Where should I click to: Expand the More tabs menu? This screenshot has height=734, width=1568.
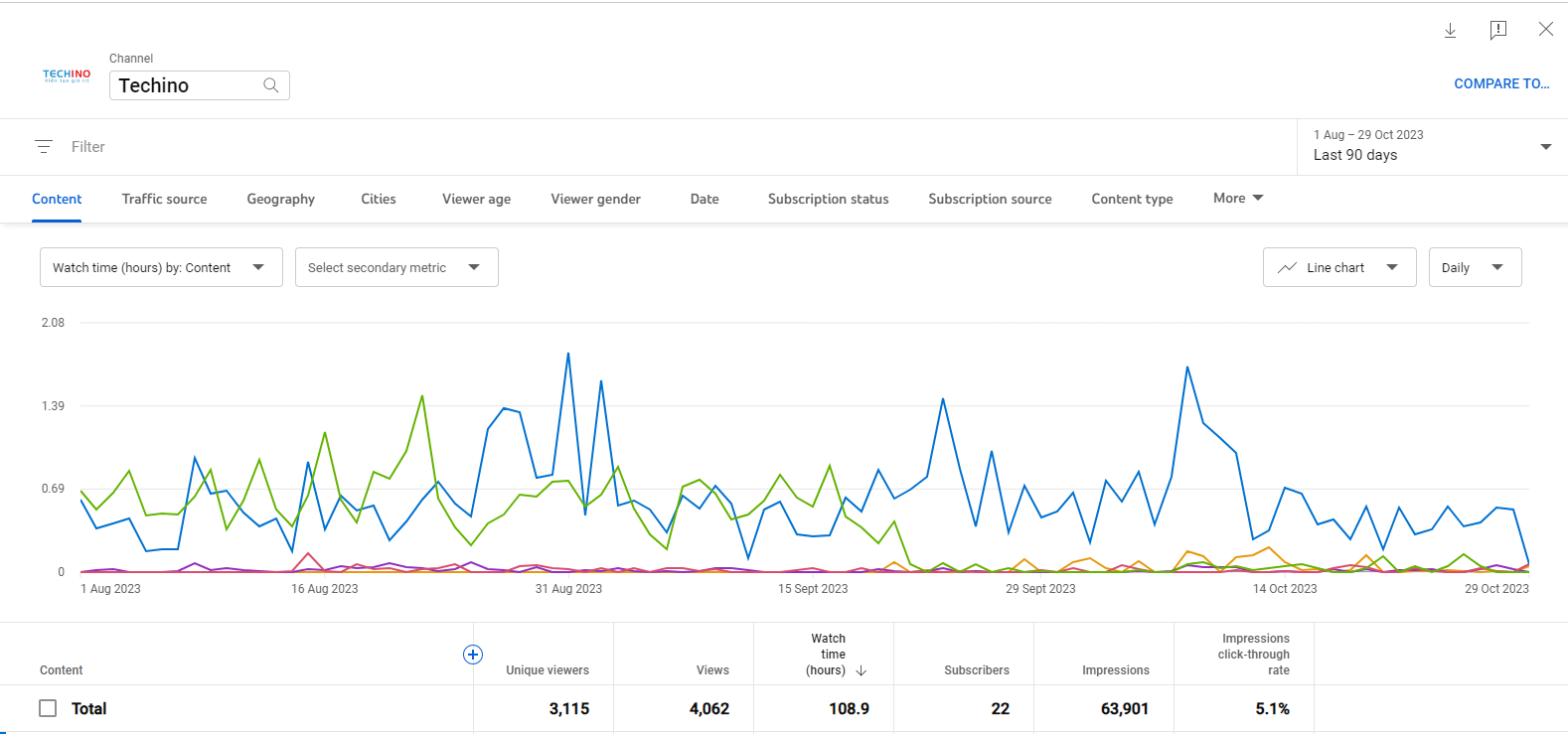pyautogui.click(x=1238, y=199)
